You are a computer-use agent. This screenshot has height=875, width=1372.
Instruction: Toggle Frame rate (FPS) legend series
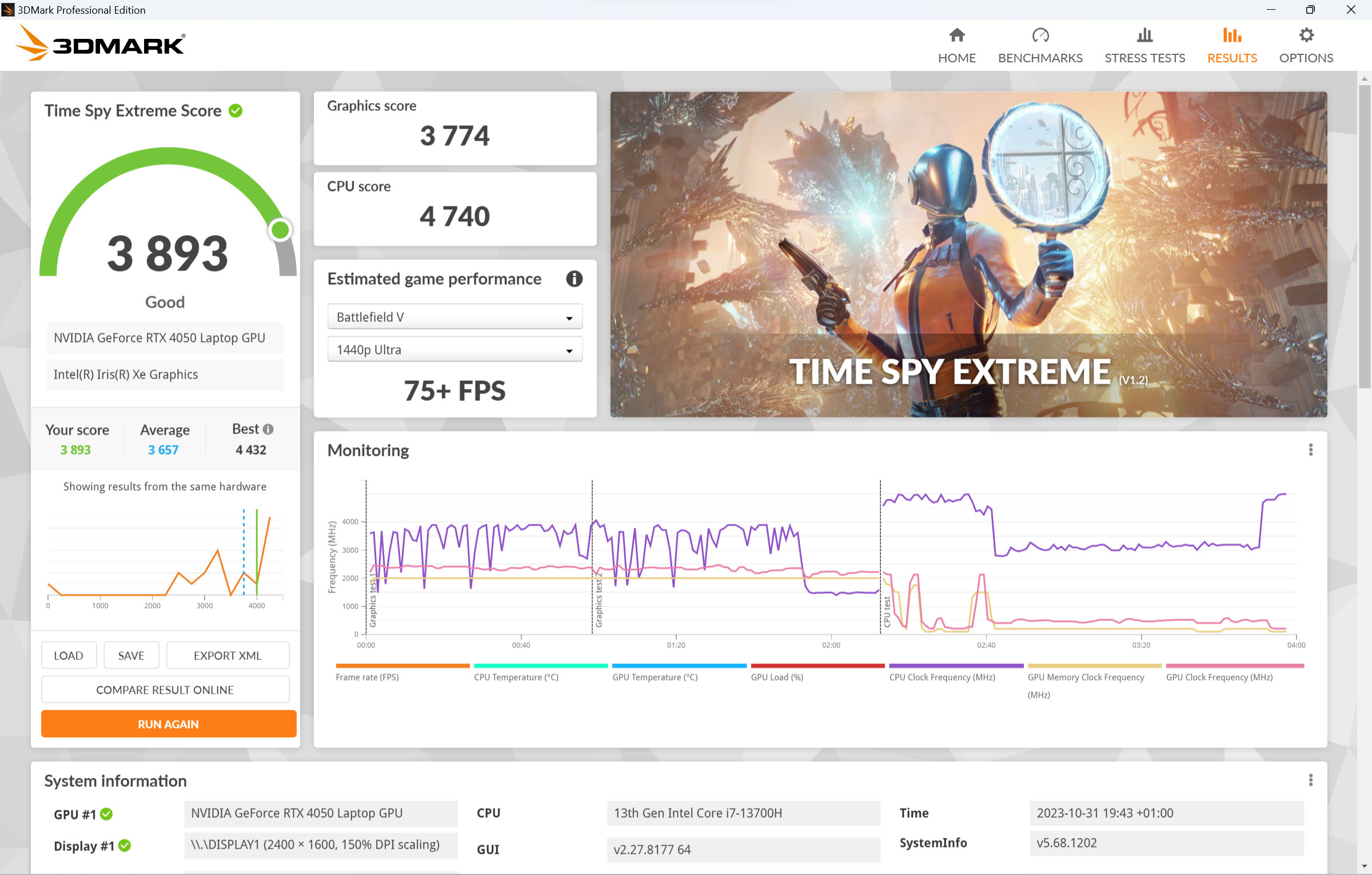pos(367,677)
